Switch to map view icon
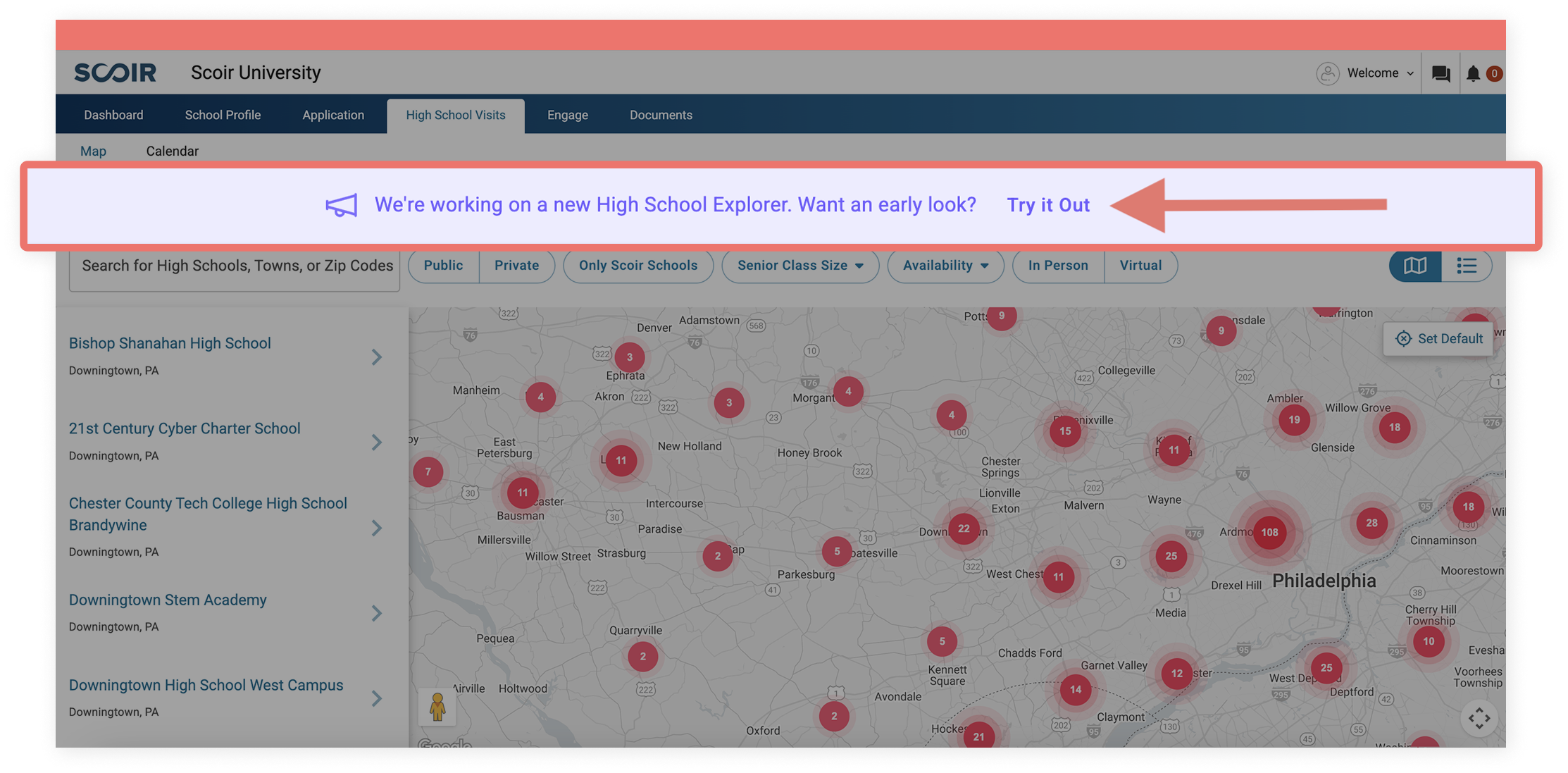Viewport: 1568px width, 773px height. tap(1415, 266)
